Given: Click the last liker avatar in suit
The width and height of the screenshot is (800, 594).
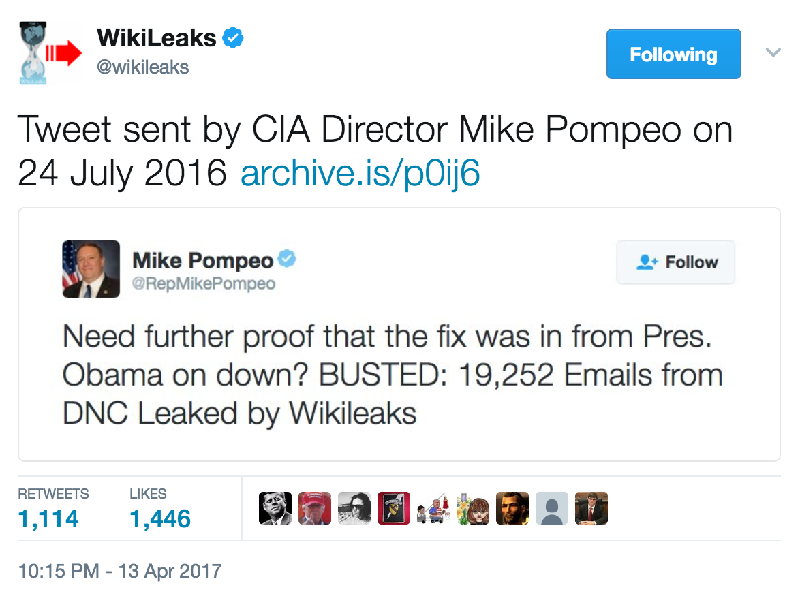Looking at the screenshot, I should (591, 508).
